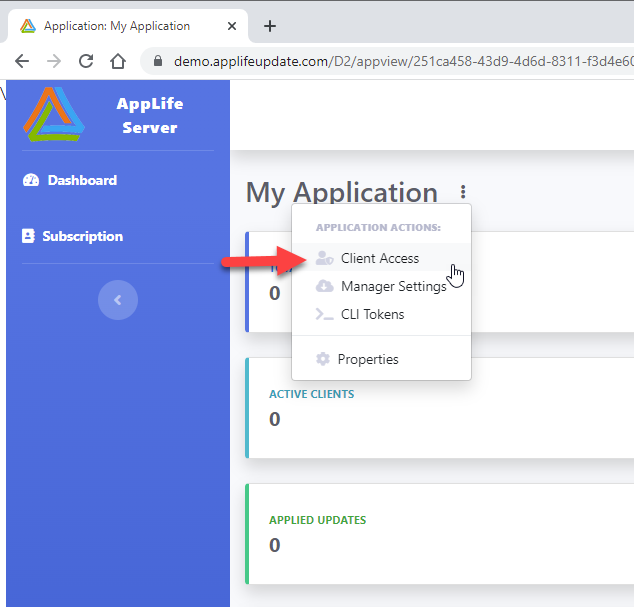The width and height of the screenshot is (634, 607).
Task: Choose CLI Tokens from the actions menu
Action: tap(381, 314)
